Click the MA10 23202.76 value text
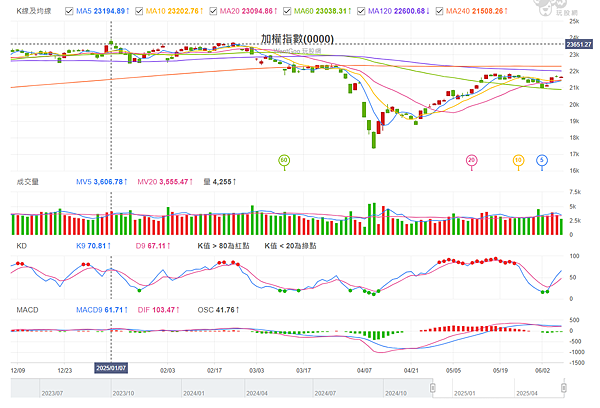 174,11
